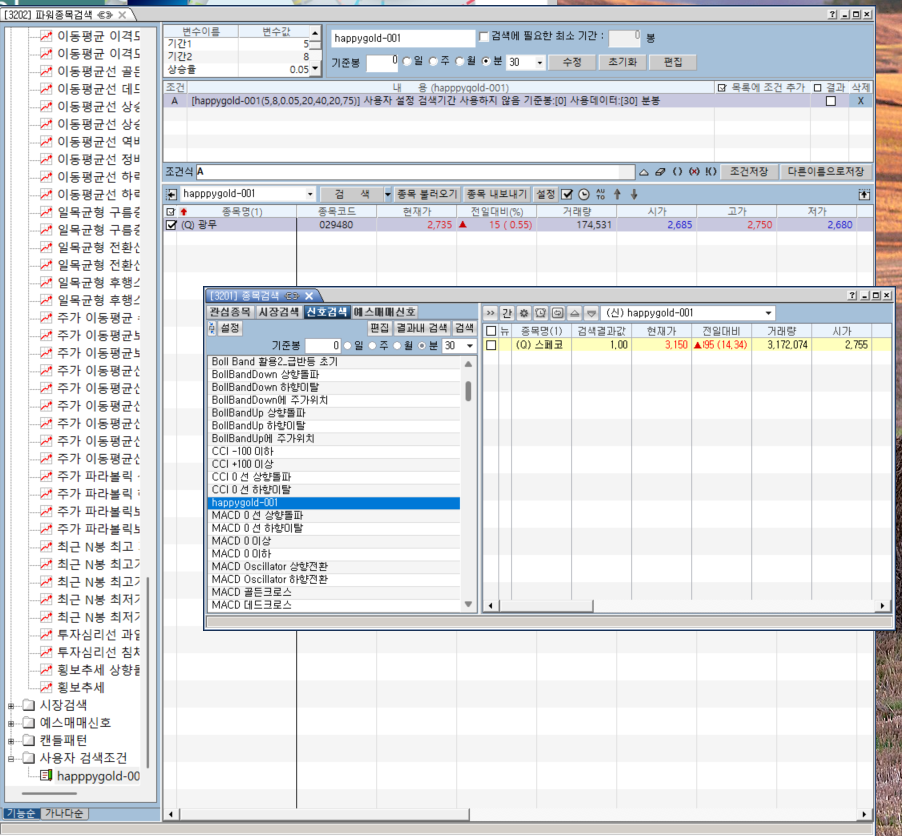The height and width of the screenshot is (836, 902).
Task: Click the triangle icon next to condition formula
Action: coord(644,172)
